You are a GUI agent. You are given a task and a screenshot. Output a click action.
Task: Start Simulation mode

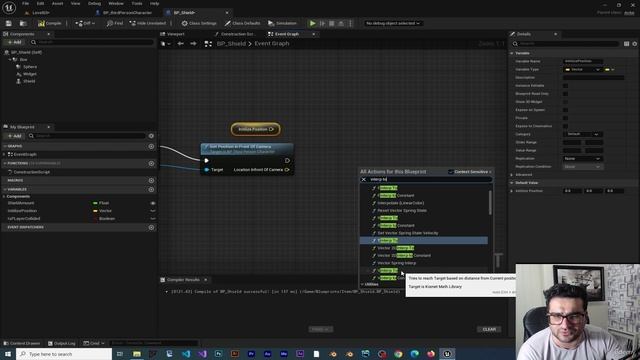coord(282,23)
